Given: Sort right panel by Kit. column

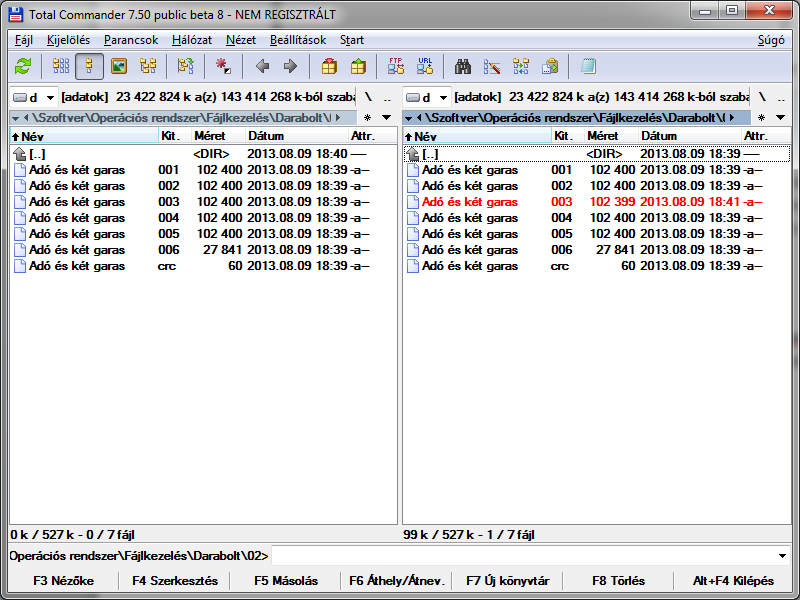Looking at the screenshot, I should pos(568,136).
